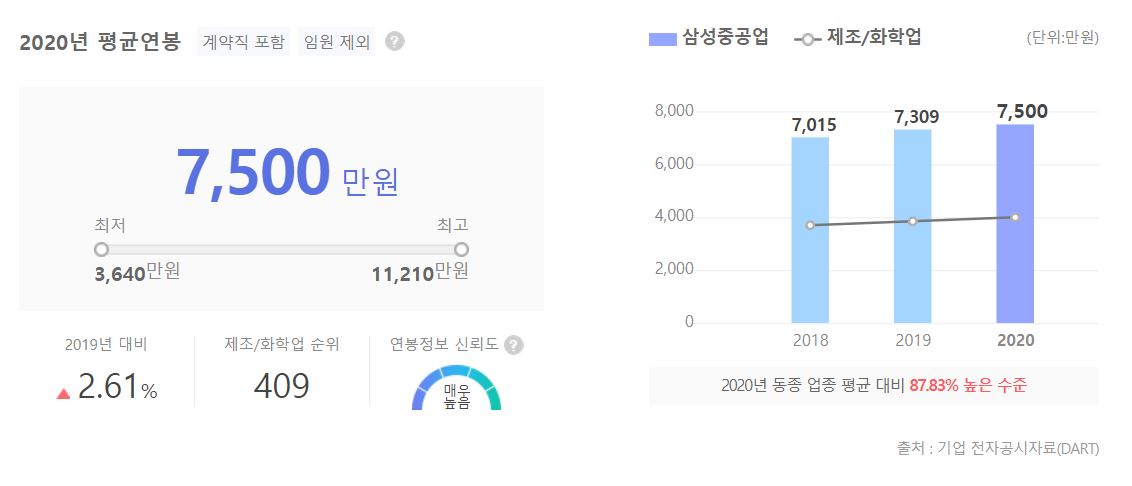
Task: Click the help icon beside 연봉정보 신뢰도
Action: point(513,345)
